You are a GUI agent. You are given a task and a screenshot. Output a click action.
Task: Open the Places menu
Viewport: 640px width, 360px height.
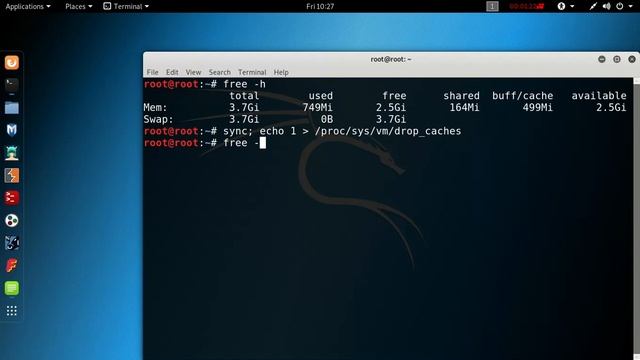click(79, 6)
